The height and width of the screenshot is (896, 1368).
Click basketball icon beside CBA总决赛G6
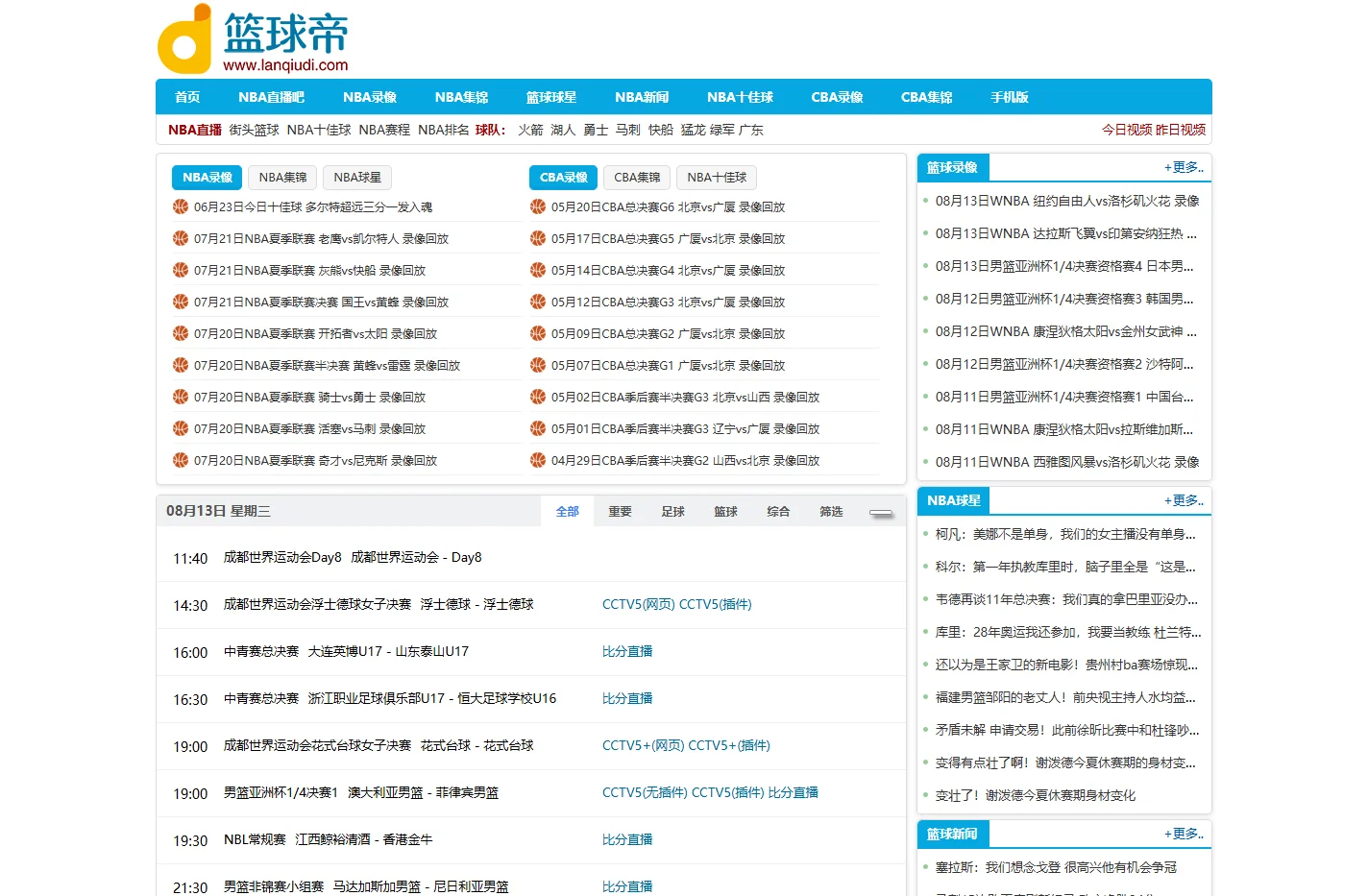pyautogui.click(x=538, y=206)
